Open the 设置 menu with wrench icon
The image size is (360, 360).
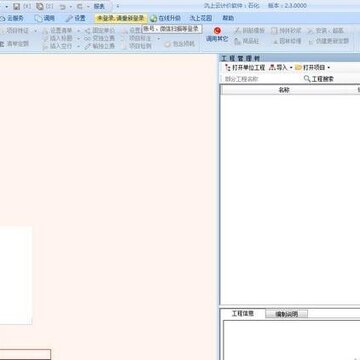(x=75, y=18)
